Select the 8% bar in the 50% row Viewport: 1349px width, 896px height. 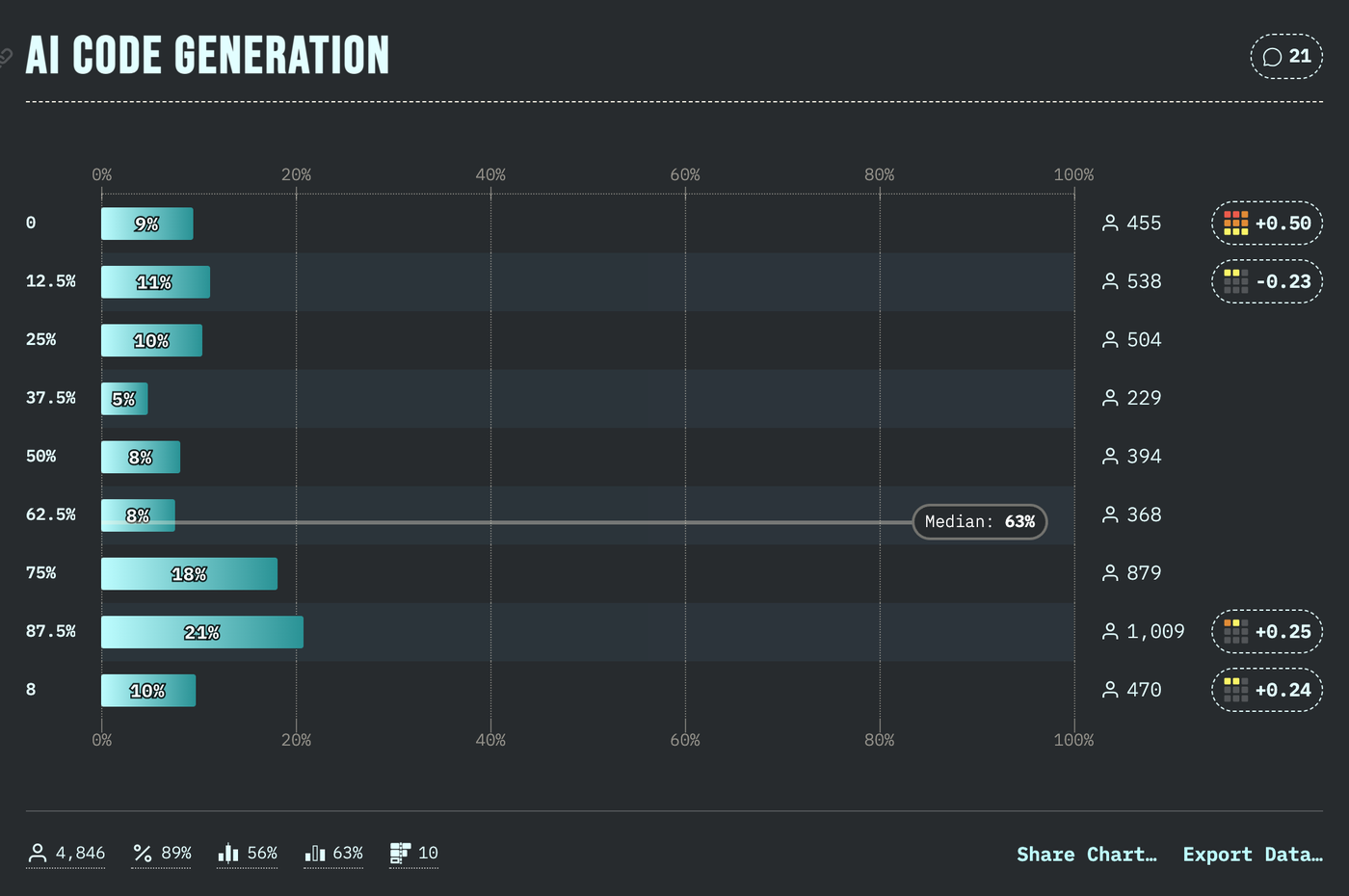pos(141,458)
